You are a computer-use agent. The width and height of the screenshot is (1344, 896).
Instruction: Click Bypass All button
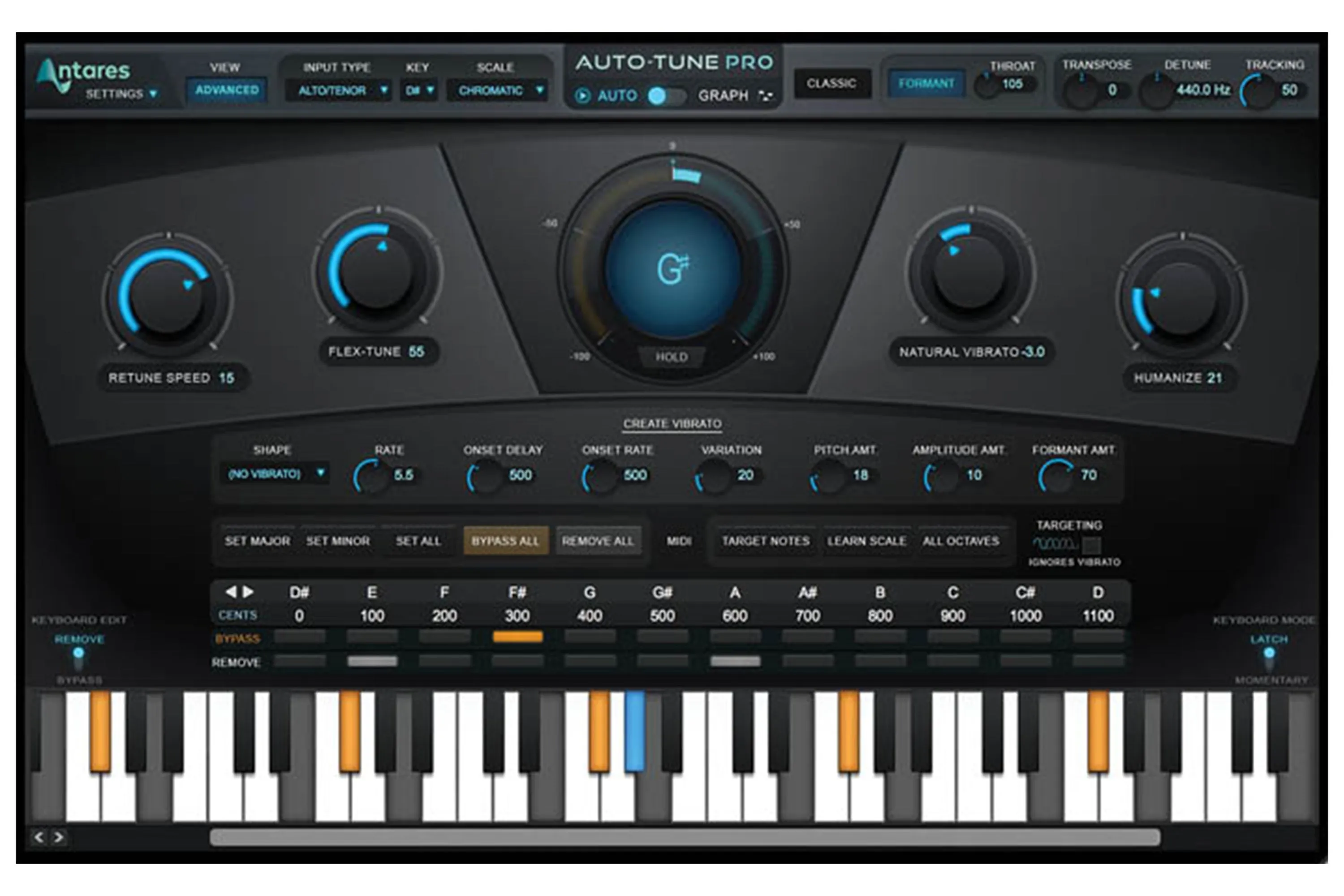point(505,541)
